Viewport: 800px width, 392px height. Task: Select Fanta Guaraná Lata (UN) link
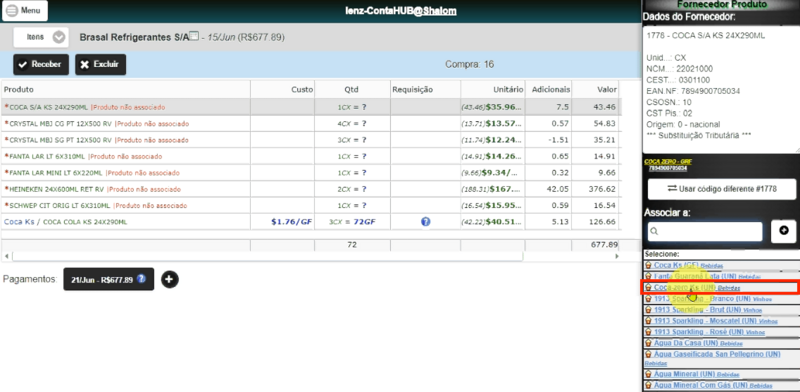tap(695, 276)
